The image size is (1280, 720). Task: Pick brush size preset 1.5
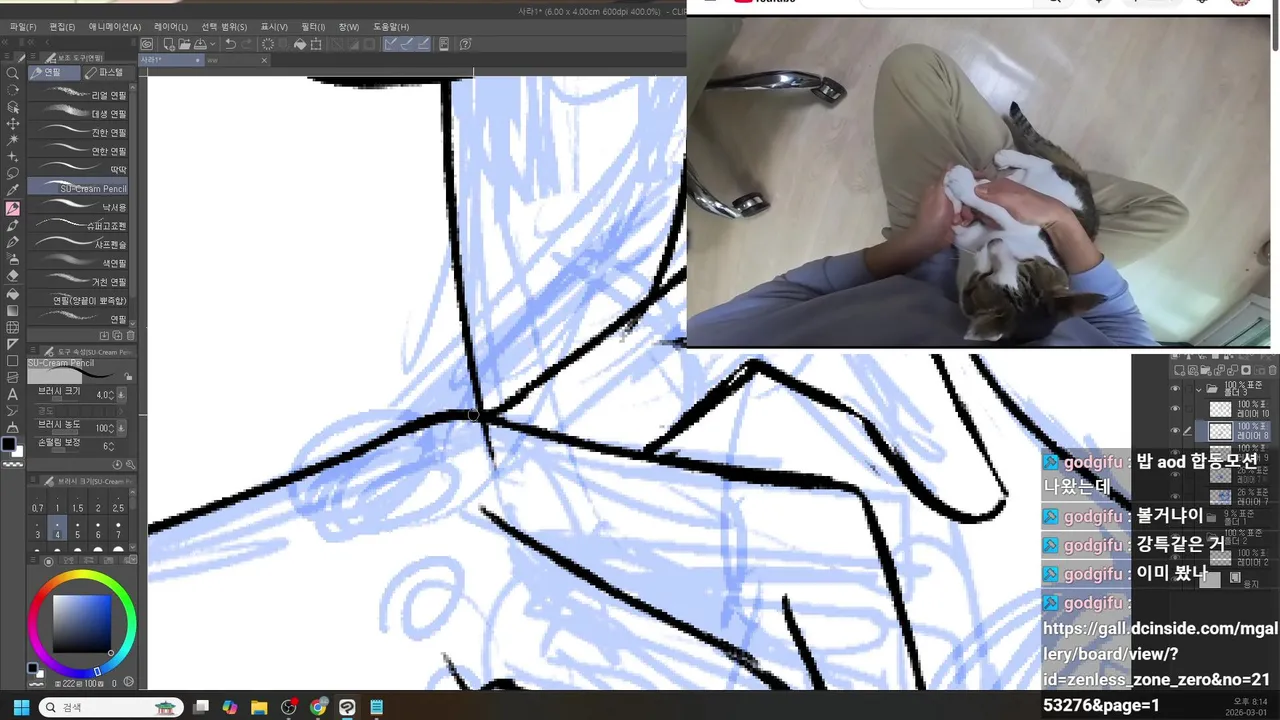(78, 502)
